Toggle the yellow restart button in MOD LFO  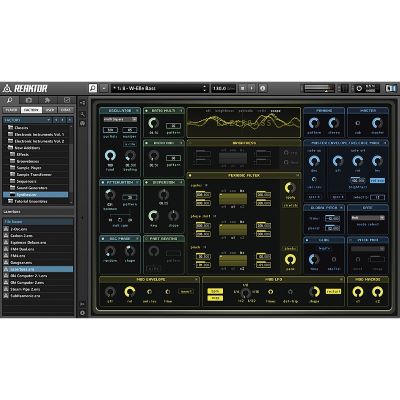point(333,292)
